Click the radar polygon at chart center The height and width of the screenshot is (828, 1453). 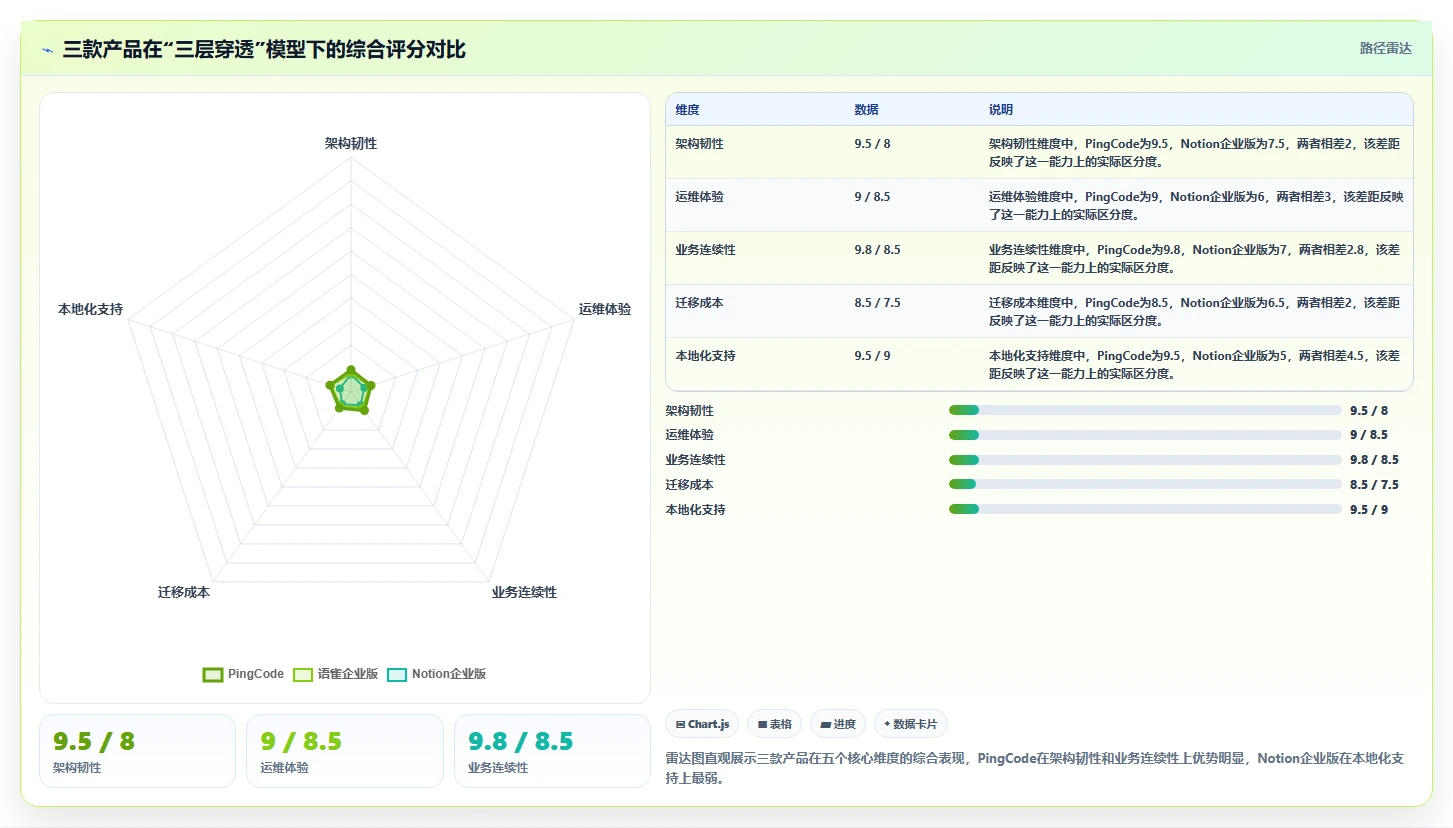click(351, 391)
